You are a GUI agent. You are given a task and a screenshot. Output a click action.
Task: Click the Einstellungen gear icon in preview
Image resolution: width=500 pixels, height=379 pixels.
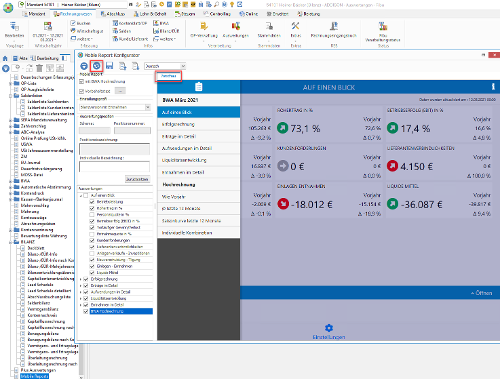pyautogui.click(x=329, y=328)
